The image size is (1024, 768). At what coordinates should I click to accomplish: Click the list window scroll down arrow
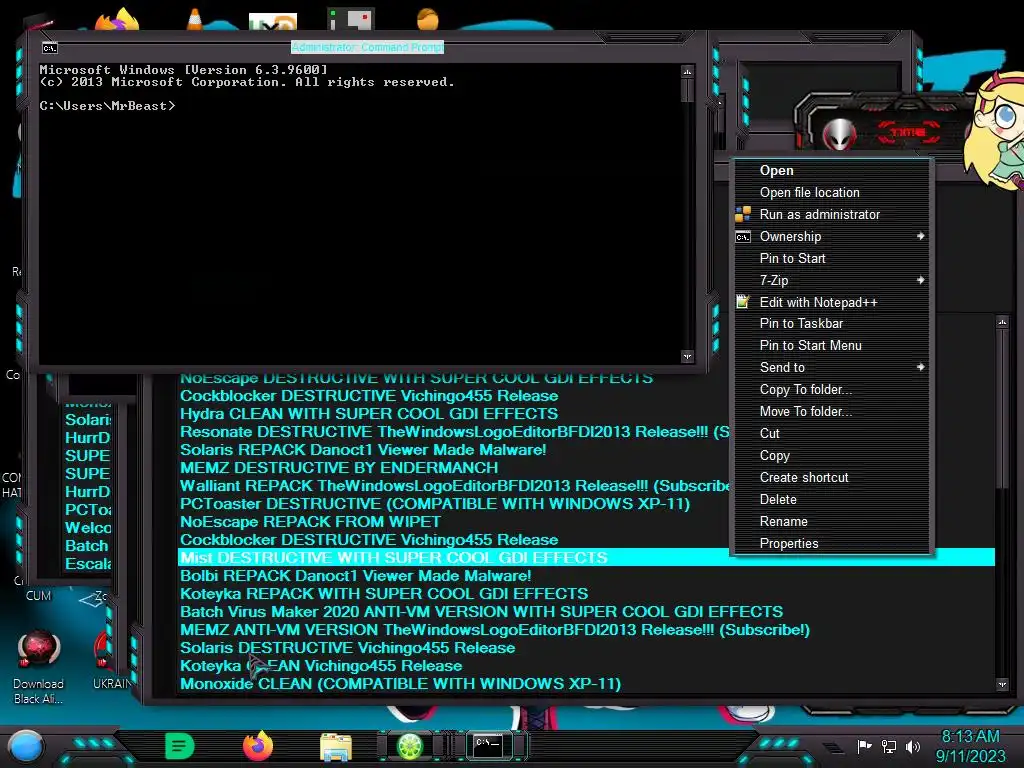click(x=1002, y=684)
